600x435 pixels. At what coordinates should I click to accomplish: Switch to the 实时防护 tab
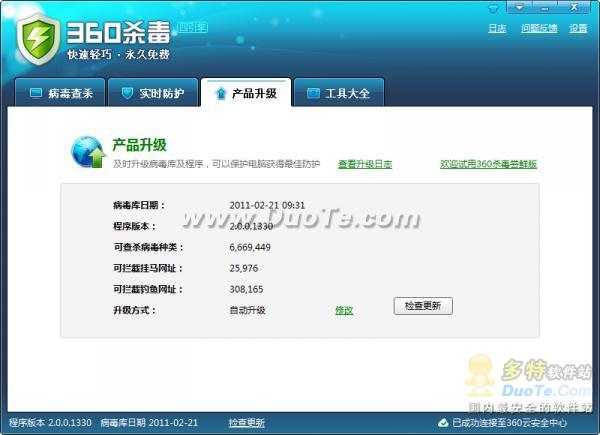click(x=153, y=93)
